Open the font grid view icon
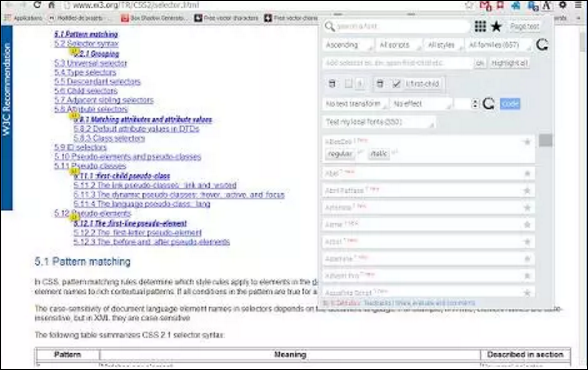Screen dimensions: 588x370 click(x=480, y=26)
